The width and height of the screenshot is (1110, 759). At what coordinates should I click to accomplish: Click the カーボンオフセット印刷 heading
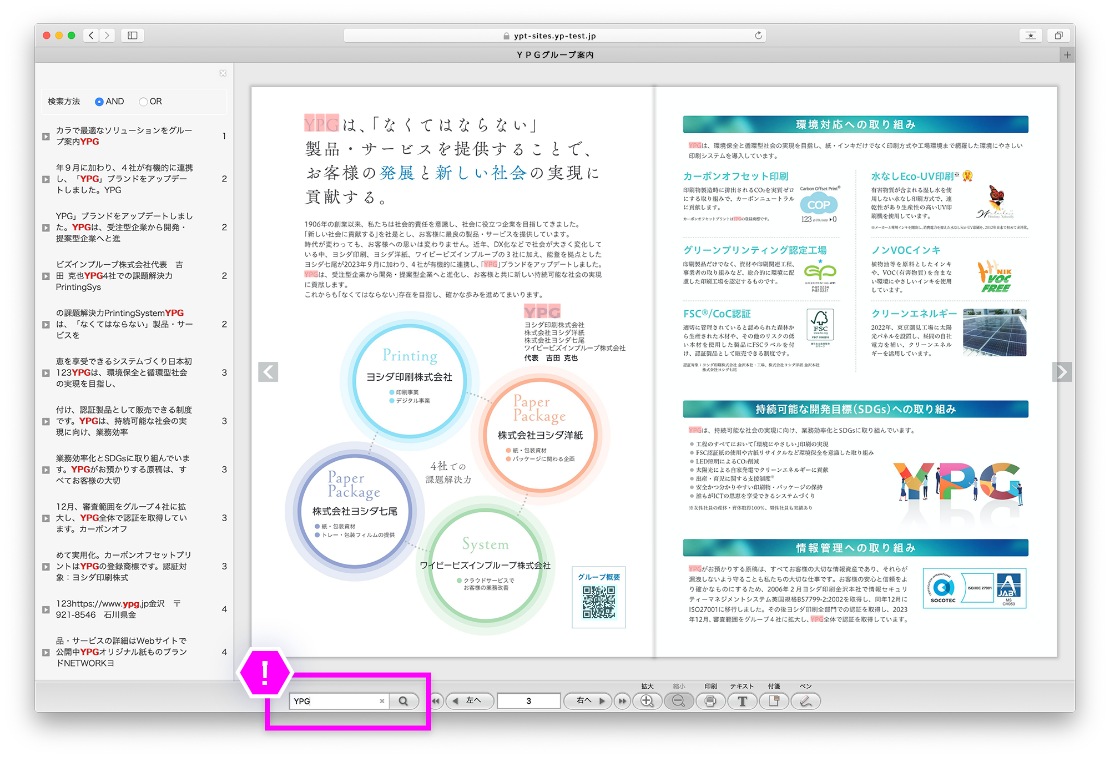pyautogui.click(x=736, y=176)
